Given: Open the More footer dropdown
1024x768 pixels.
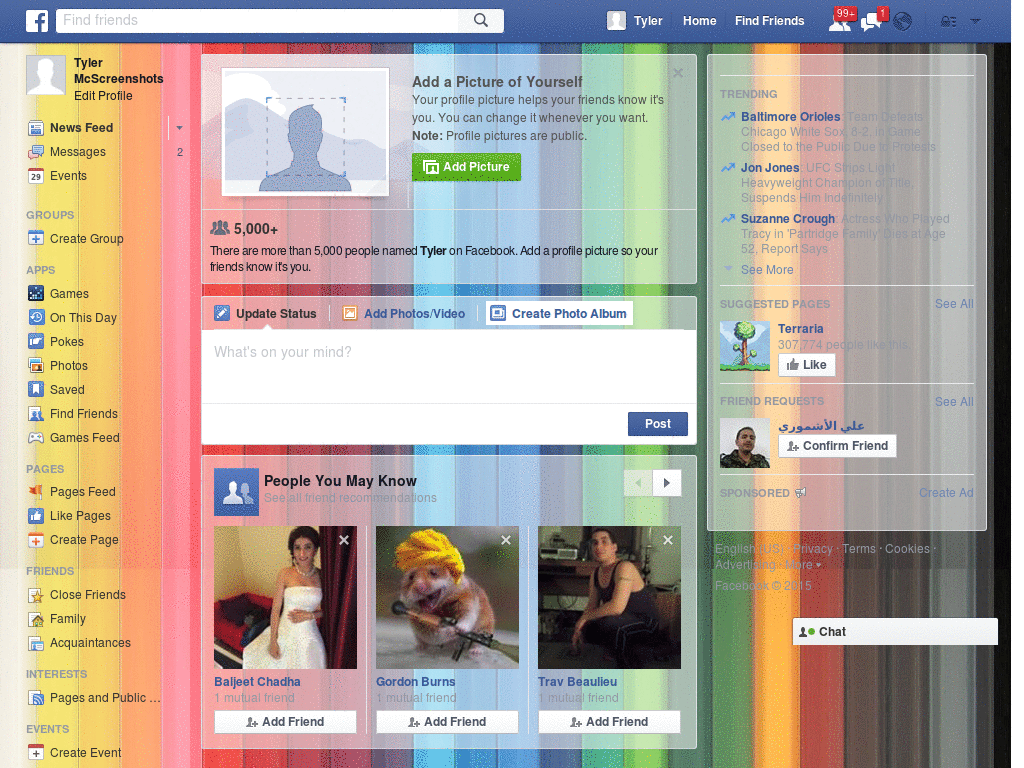Looking at the screenshot, I should (x=803, y=565).
